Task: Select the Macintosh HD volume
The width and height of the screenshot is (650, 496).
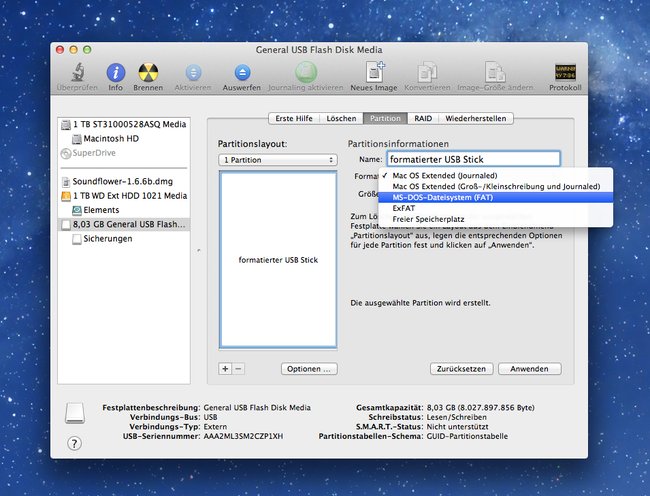Action: 124,139
